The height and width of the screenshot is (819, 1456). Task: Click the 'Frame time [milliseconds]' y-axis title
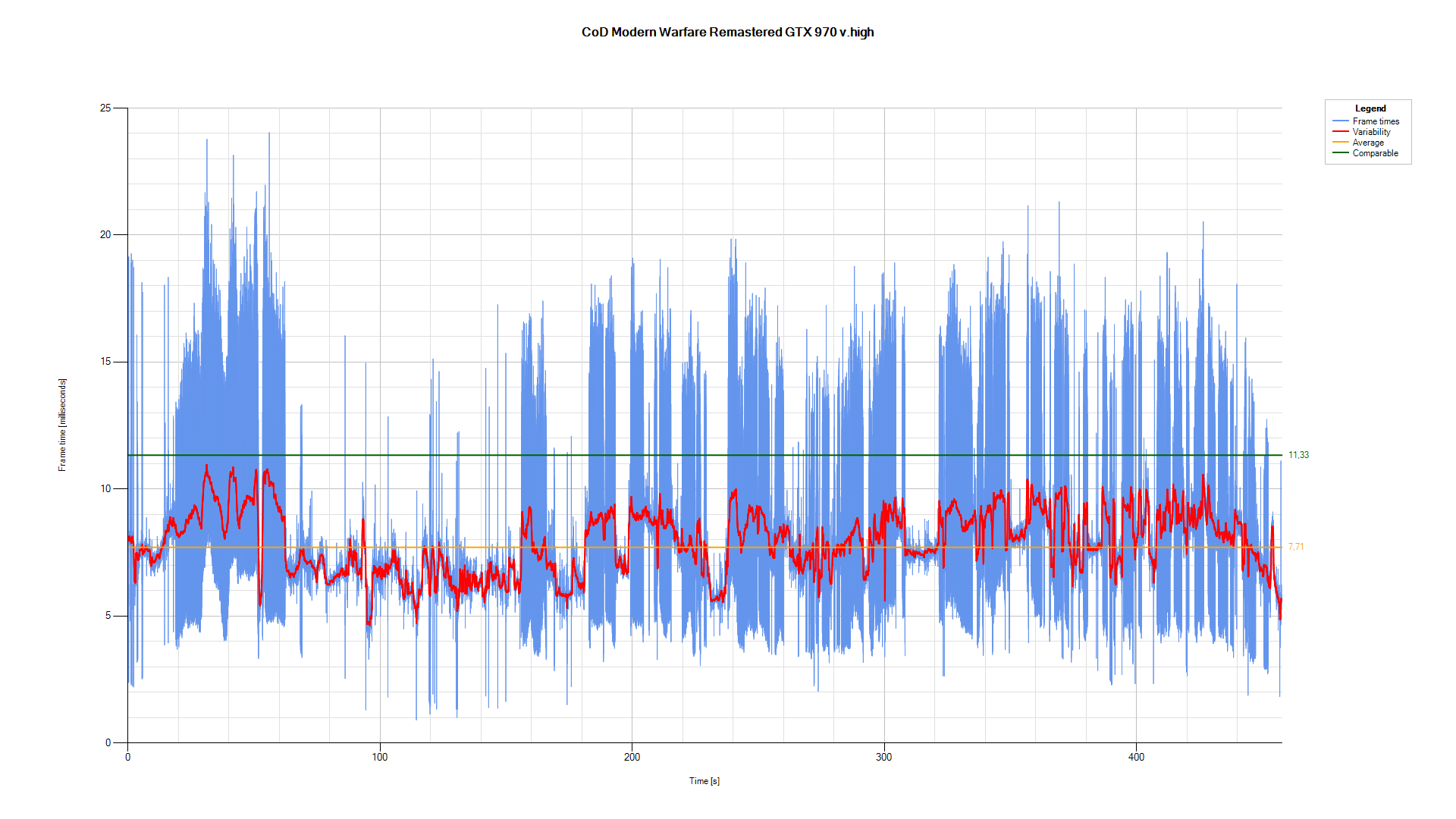pyautogui.click(x=62, y=425)
